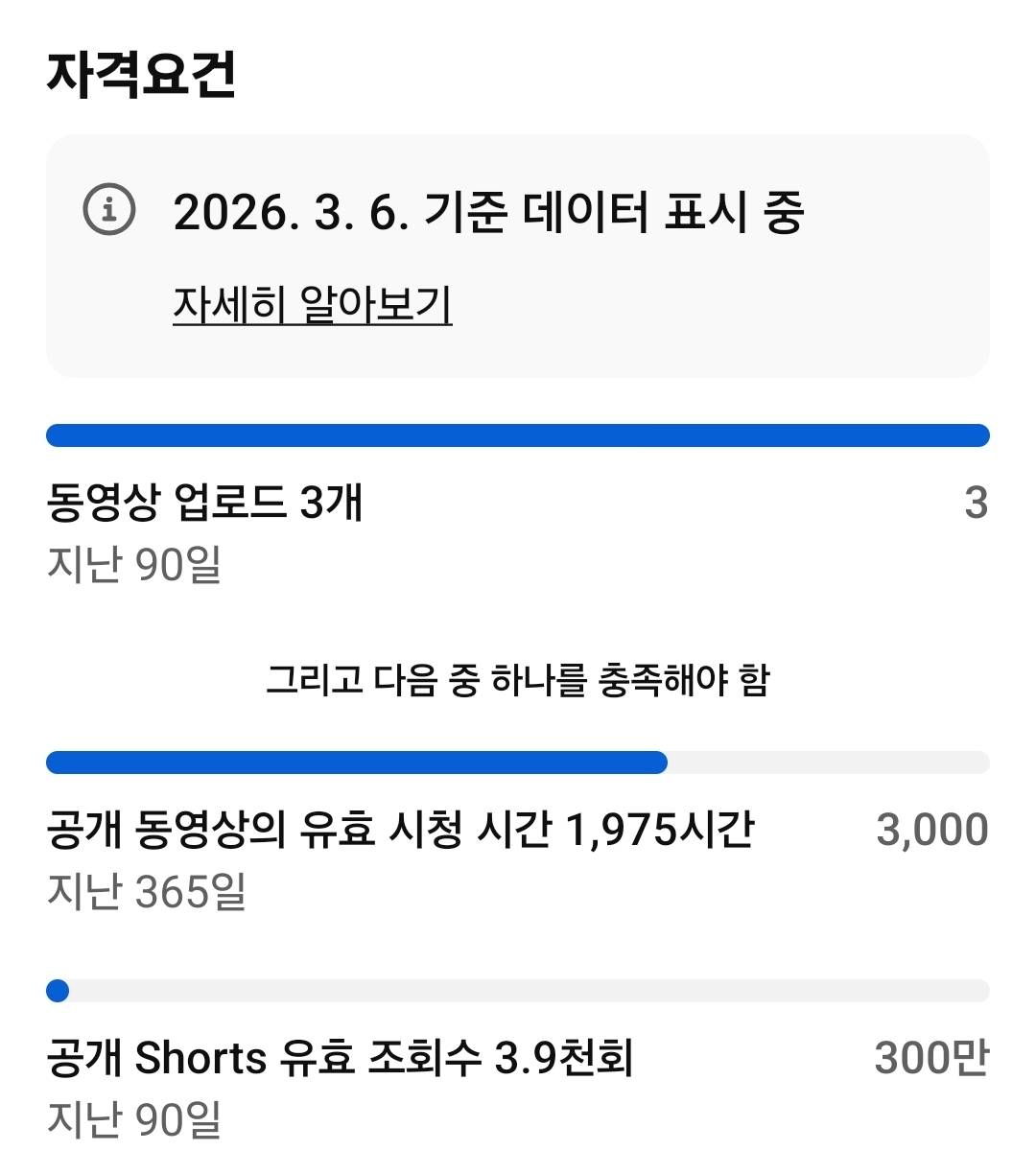Viewport: 1036px width, 1174px height.
Task: Select the 동영상 업로드 3개 label
Action: [204, 503]
